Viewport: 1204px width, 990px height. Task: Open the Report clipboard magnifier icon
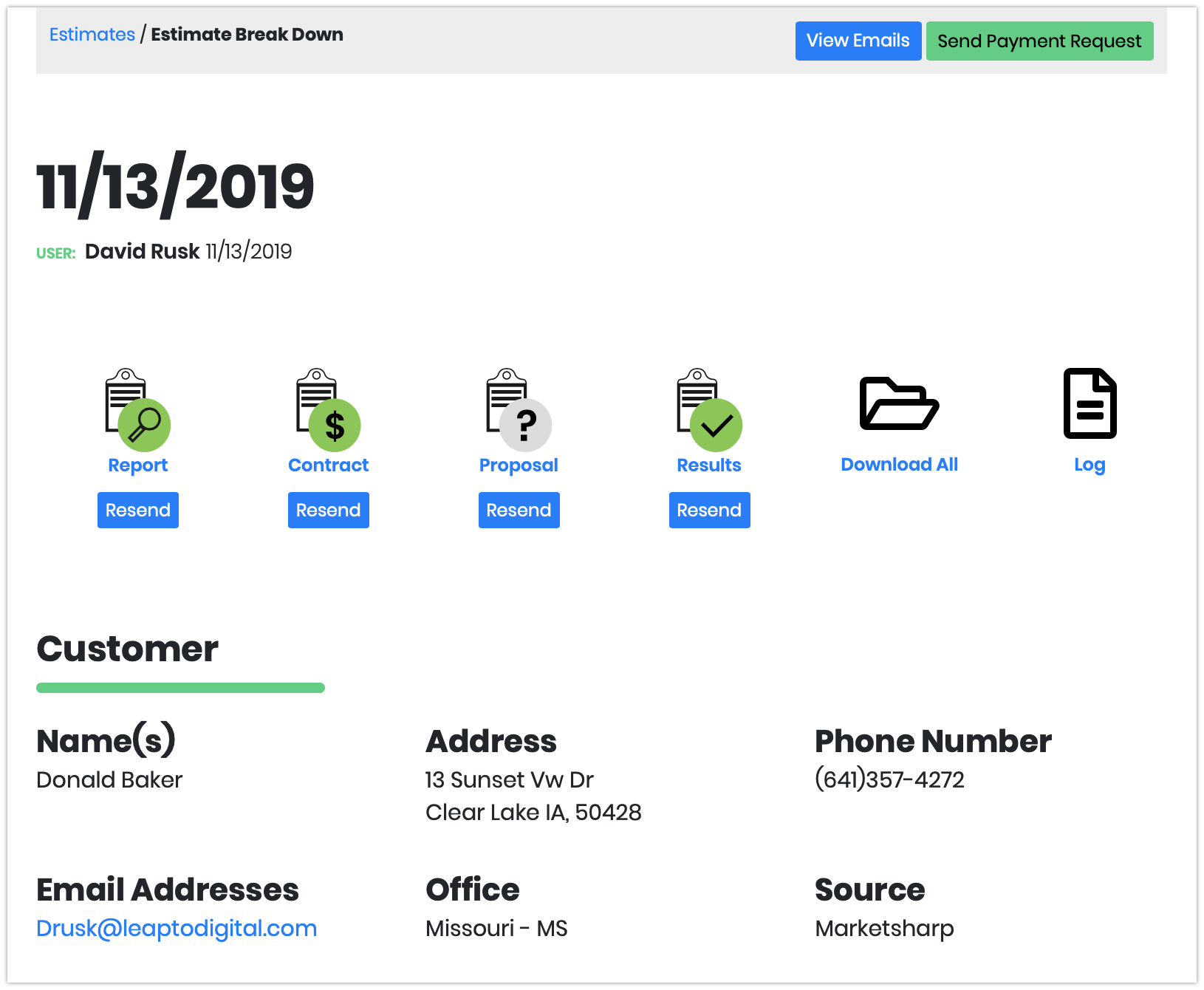138,410
